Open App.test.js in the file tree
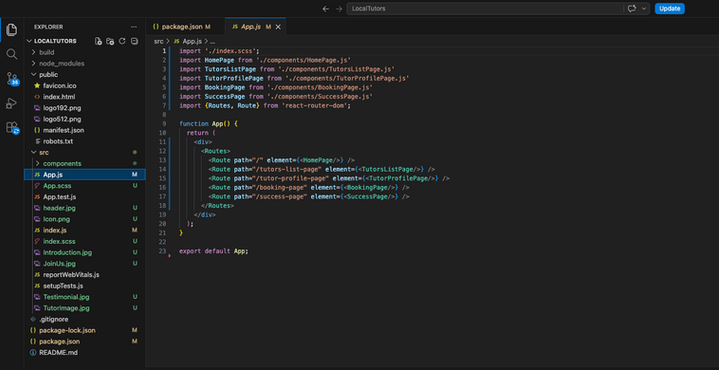Image resolution: width=719 pixels, height=370 pixels. (85, 197)
